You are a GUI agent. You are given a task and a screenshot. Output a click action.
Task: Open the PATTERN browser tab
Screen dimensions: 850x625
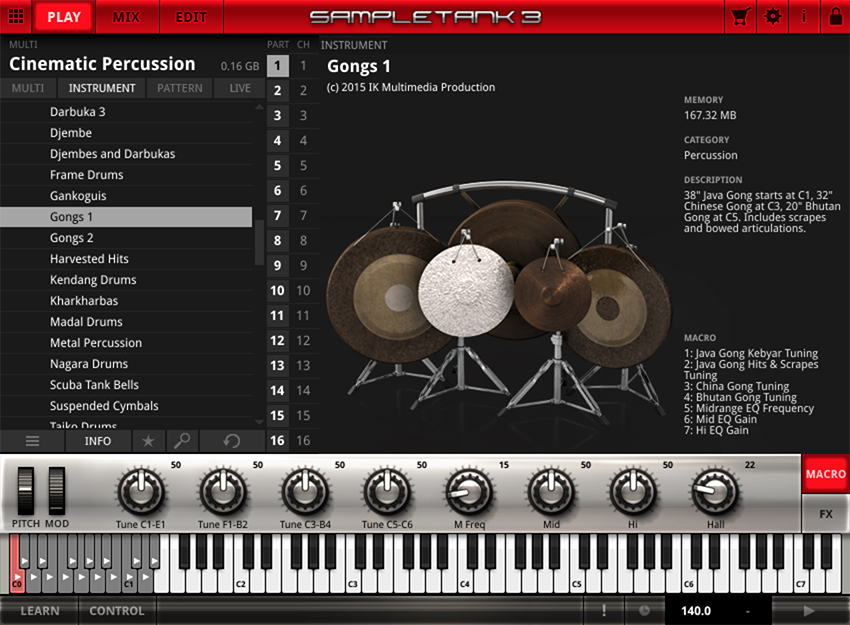179,88
